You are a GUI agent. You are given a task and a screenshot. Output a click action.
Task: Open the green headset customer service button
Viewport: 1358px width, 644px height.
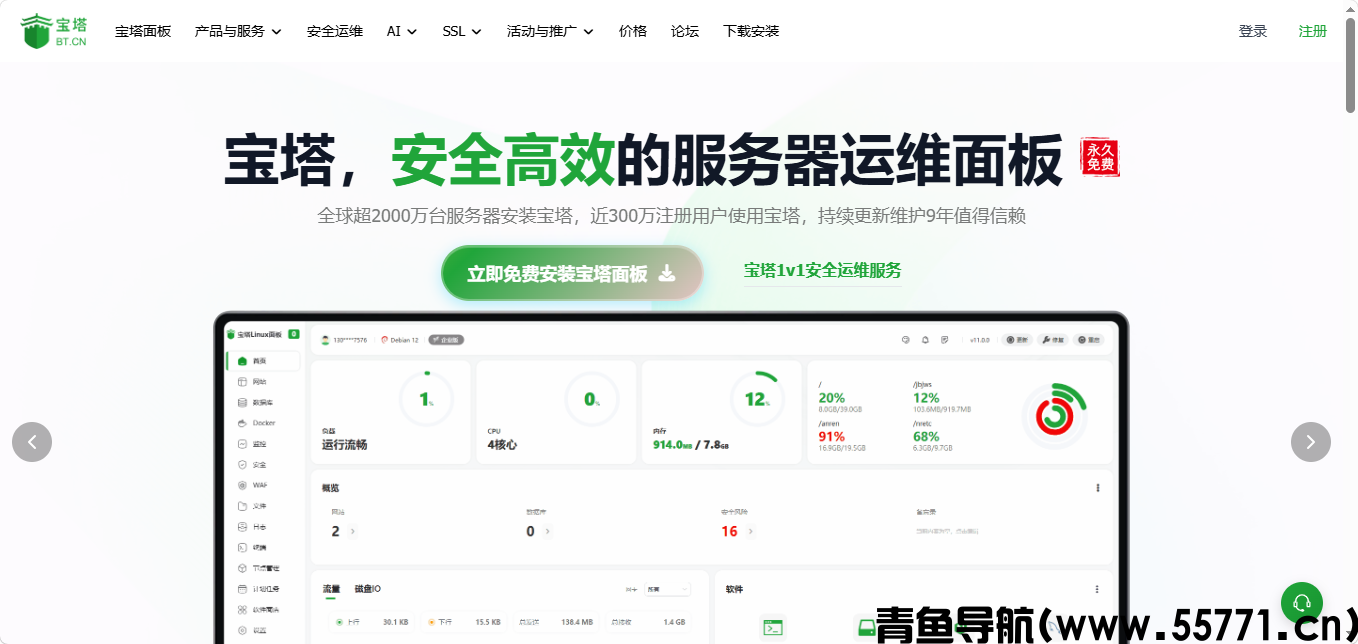tap(1302, 602)
